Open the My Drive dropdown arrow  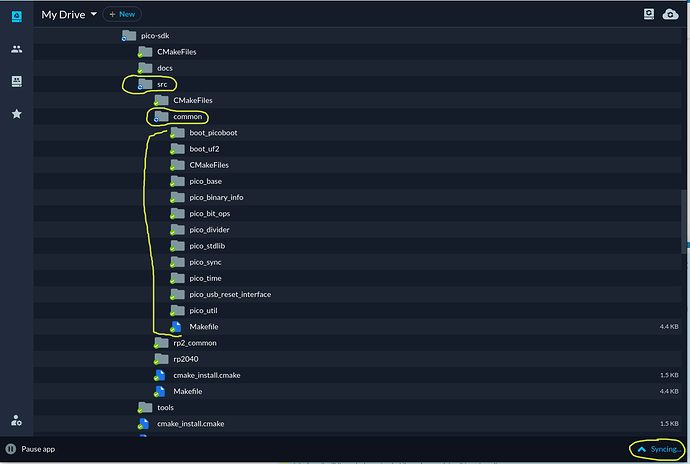pos(94,14)
